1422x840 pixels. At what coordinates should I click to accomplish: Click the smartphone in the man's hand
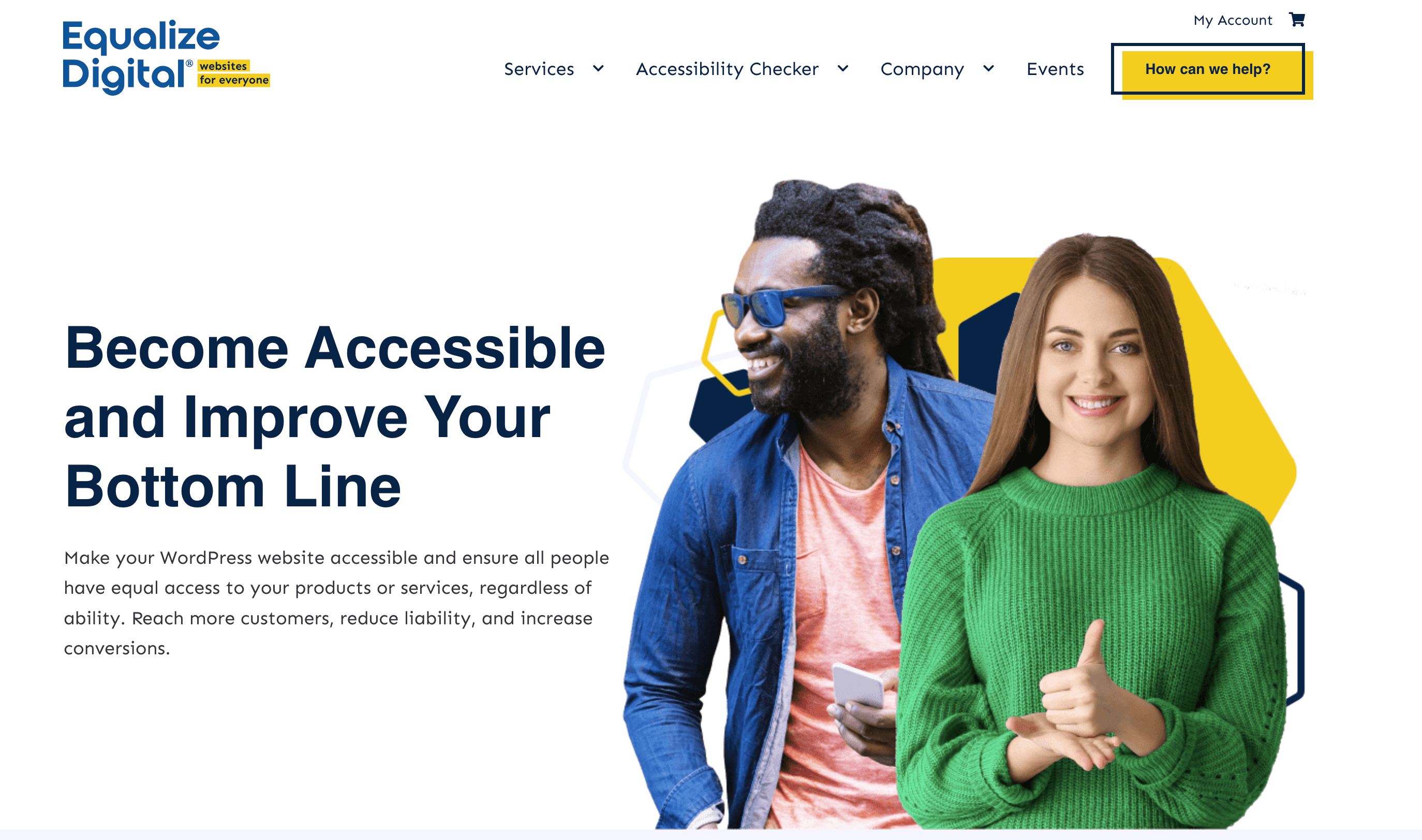click(858, 686)
